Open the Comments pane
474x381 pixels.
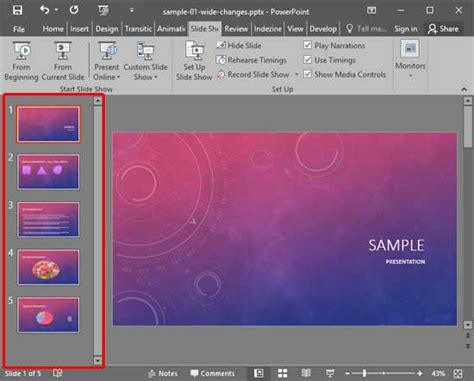[x=212, y=373]
